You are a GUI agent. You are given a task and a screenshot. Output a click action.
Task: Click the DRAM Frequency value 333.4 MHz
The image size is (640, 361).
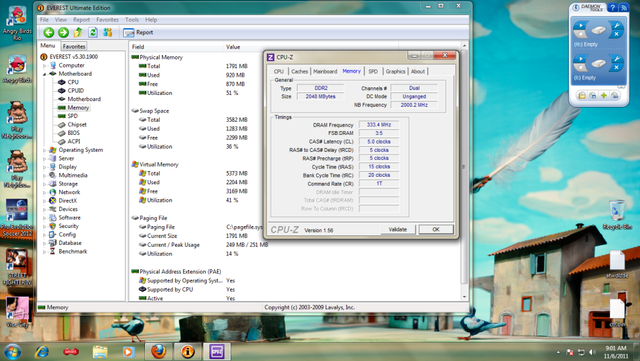[379, 125]
